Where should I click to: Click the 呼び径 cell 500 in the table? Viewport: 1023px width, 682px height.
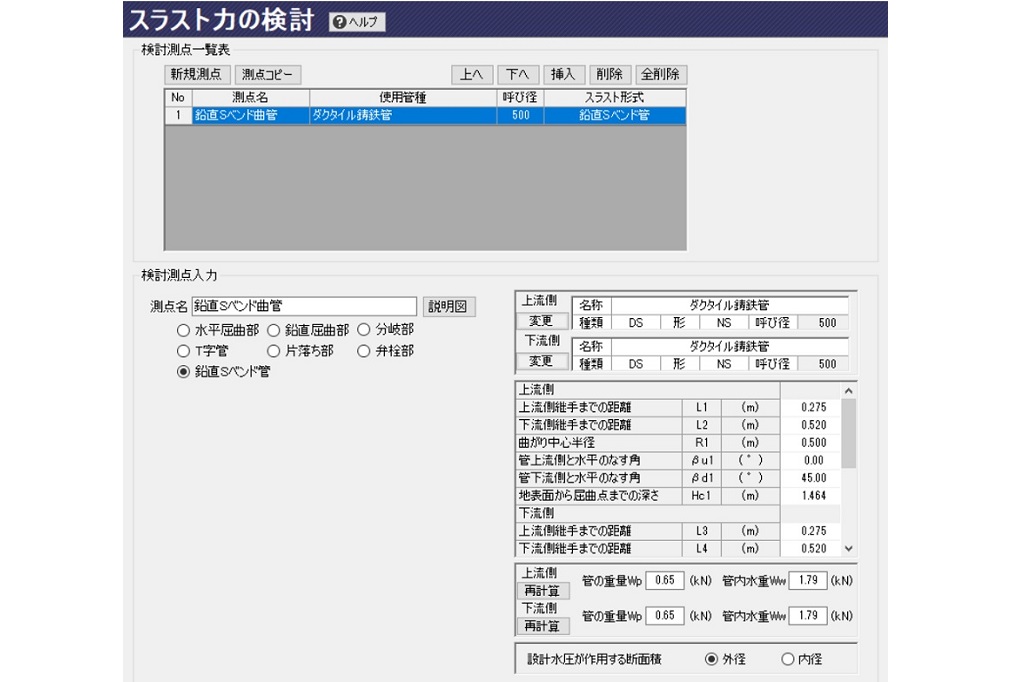(x=520, y=116)
